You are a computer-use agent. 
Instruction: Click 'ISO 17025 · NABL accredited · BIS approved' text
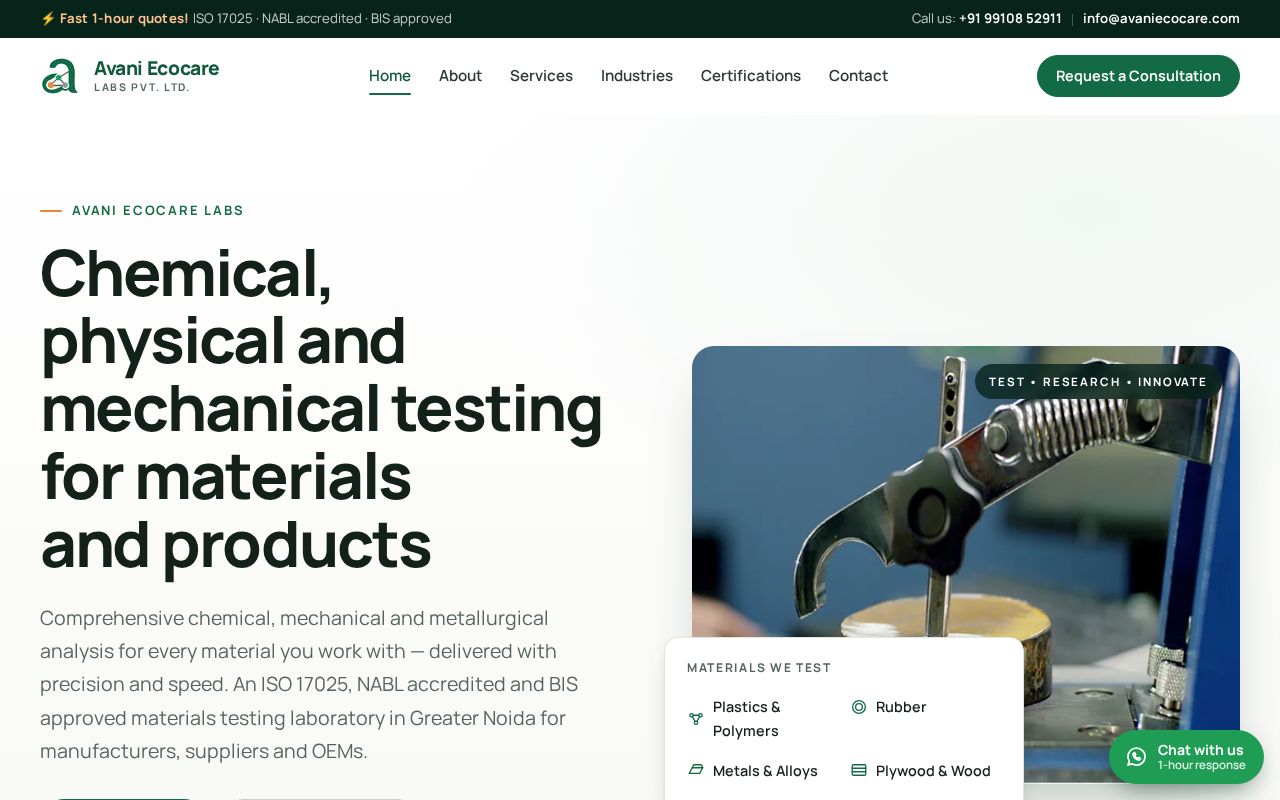pyautogui.click(x=322, y=18)
